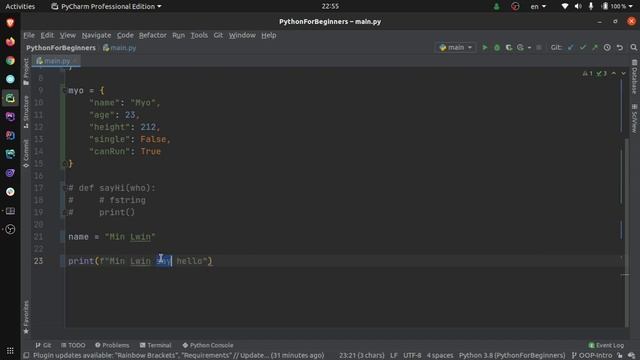The image size is (640, 360).
Task: Run the main configuration with the play icon
Action: 484,48
